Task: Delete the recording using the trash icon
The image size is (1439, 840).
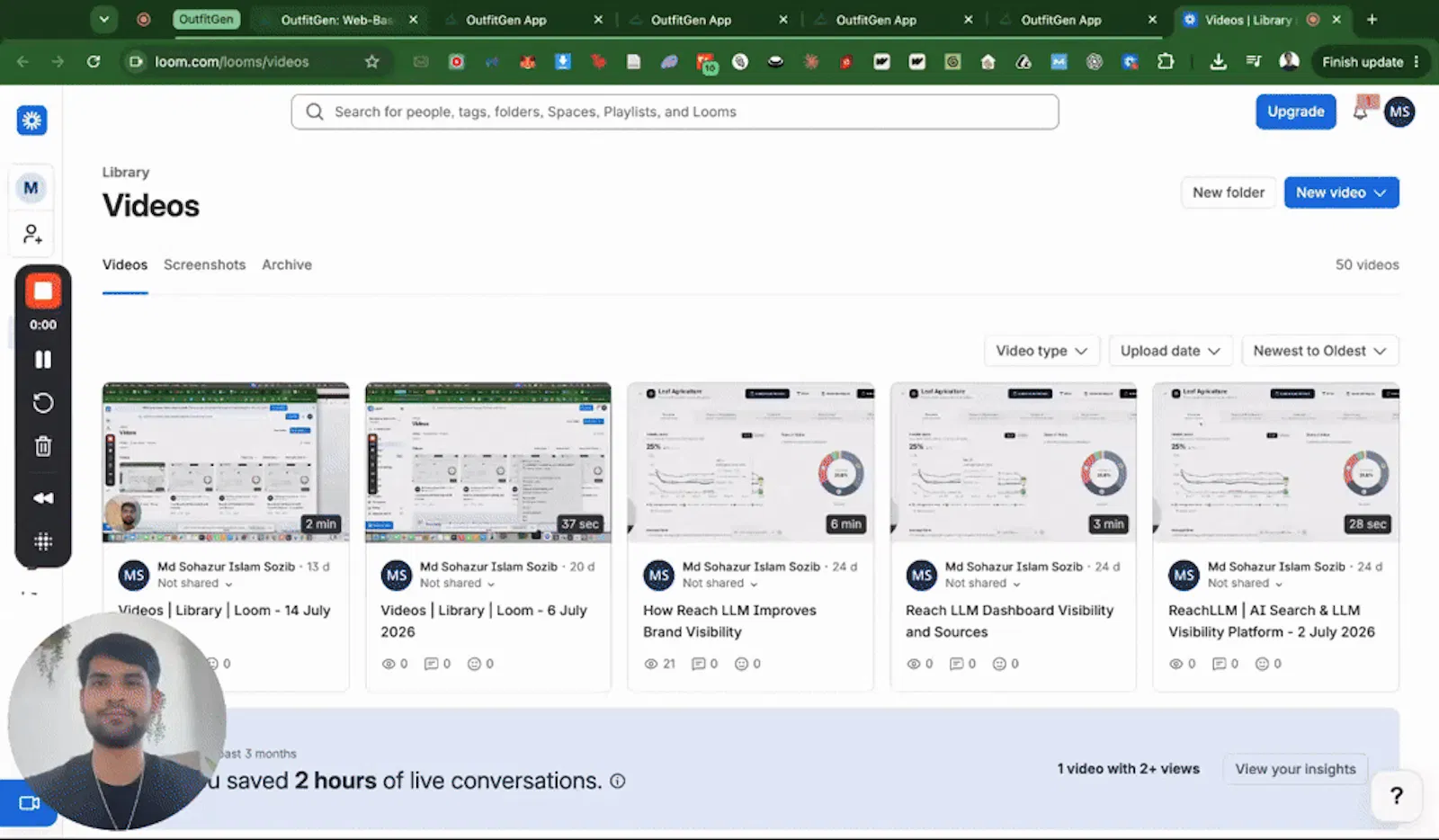Action: [43, 446]
